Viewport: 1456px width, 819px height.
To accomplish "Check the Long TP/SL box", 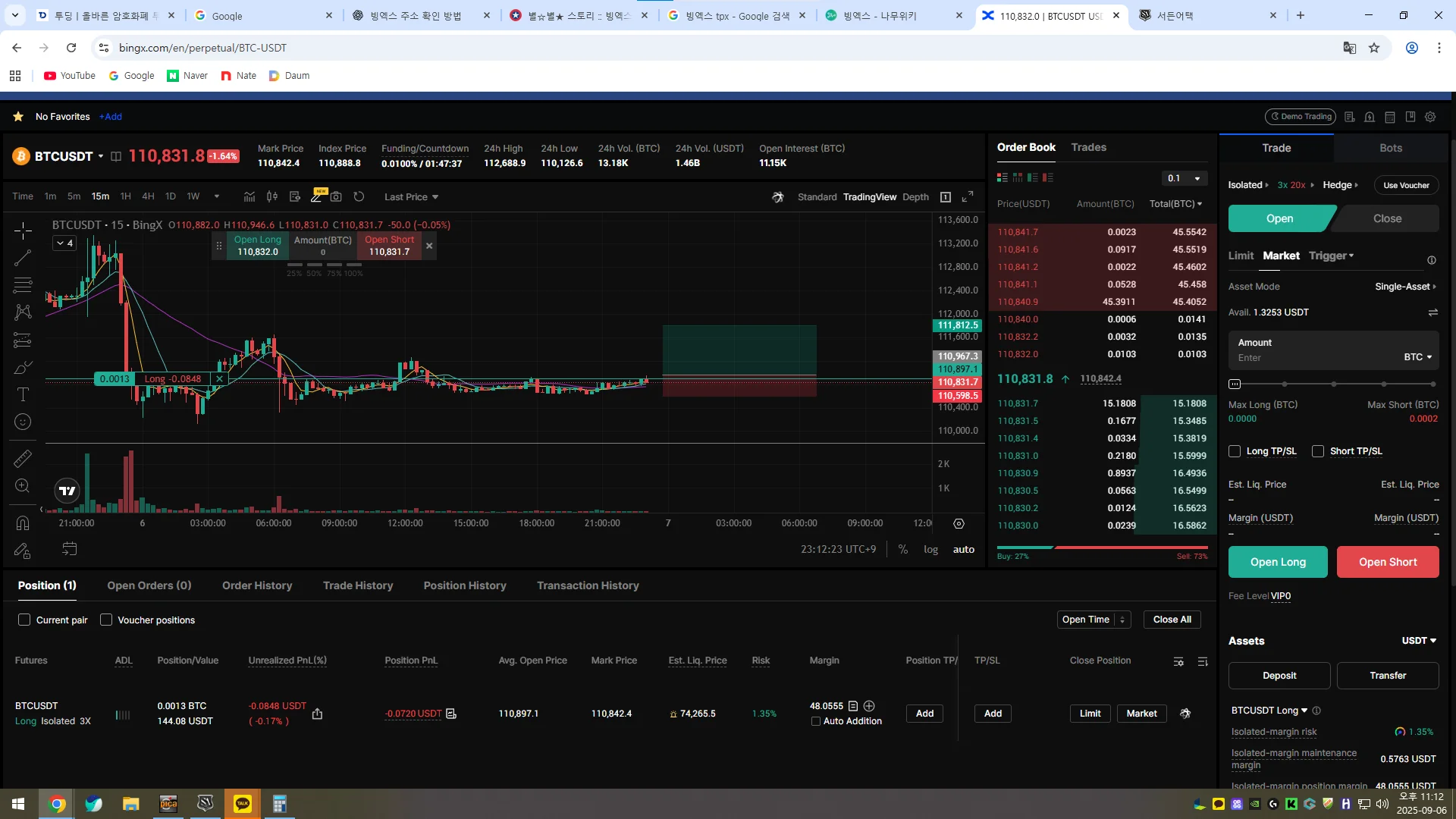I will 1235,451.
